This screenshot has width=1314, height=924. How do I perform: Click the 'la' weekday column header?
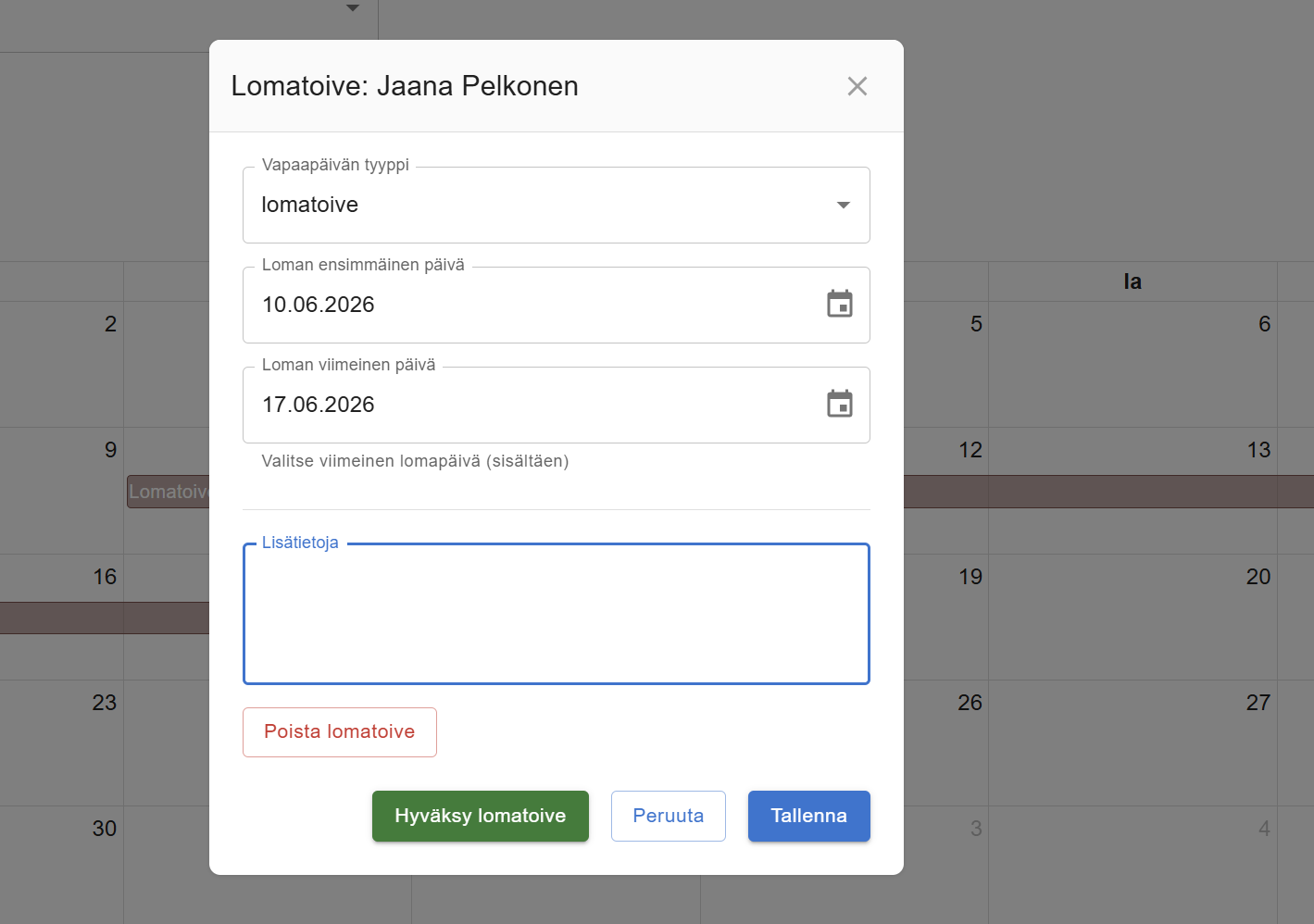coord(1133,281)
